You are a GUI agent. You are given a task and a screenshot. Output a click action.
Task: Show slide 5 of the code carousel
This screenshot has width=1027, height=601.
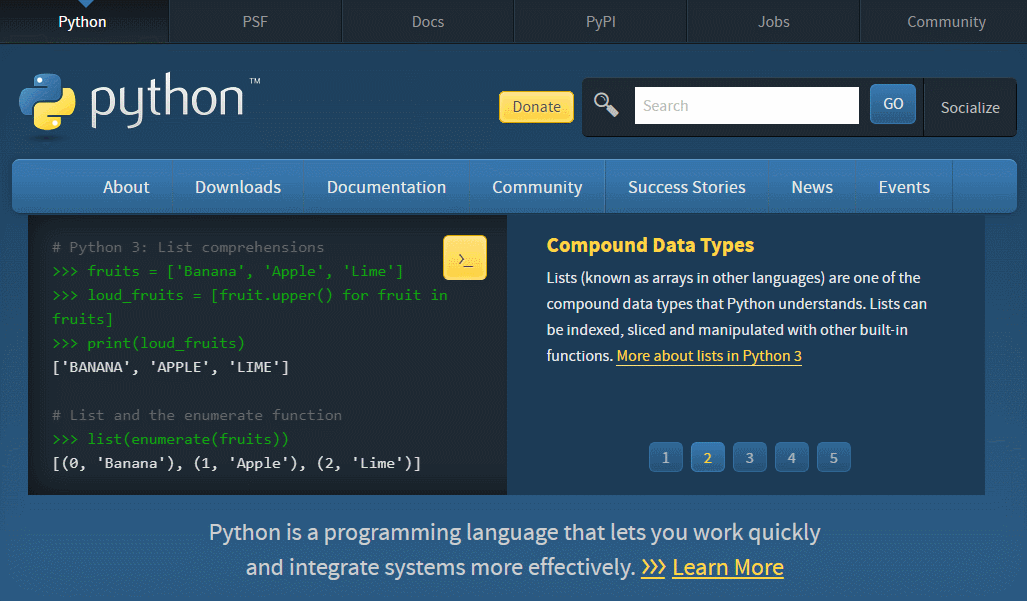[833, 457]
